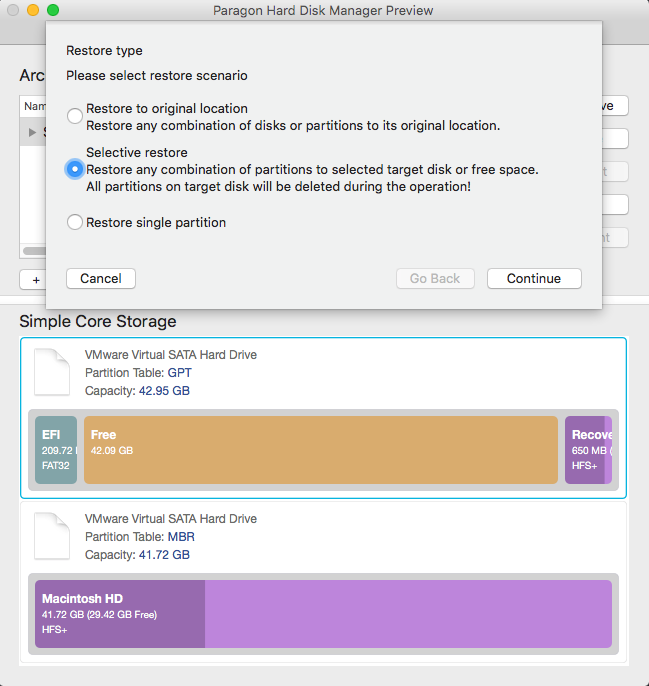The width and height of the screenshot is (649, 686).
Task: Select the Recovery HFS+ partition block
Action: click(588, 450)
